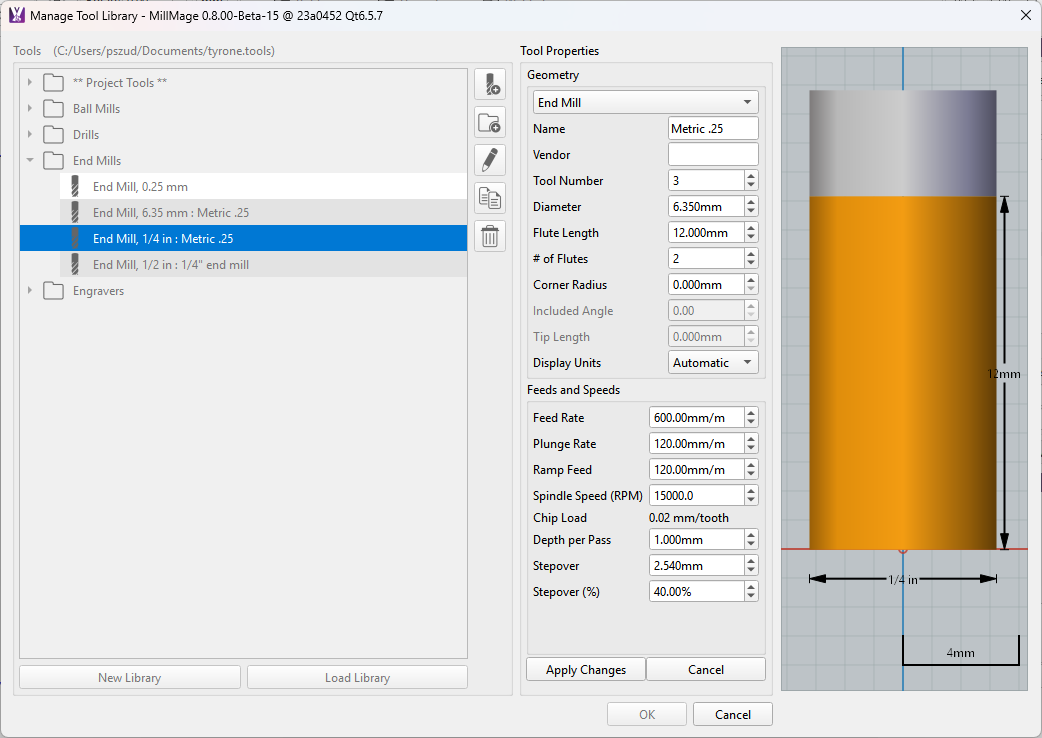Viewport: 1042px width, 738px height.
Task: Click the Duplicate tool copy icon
Action: click(x=490, y=198)
